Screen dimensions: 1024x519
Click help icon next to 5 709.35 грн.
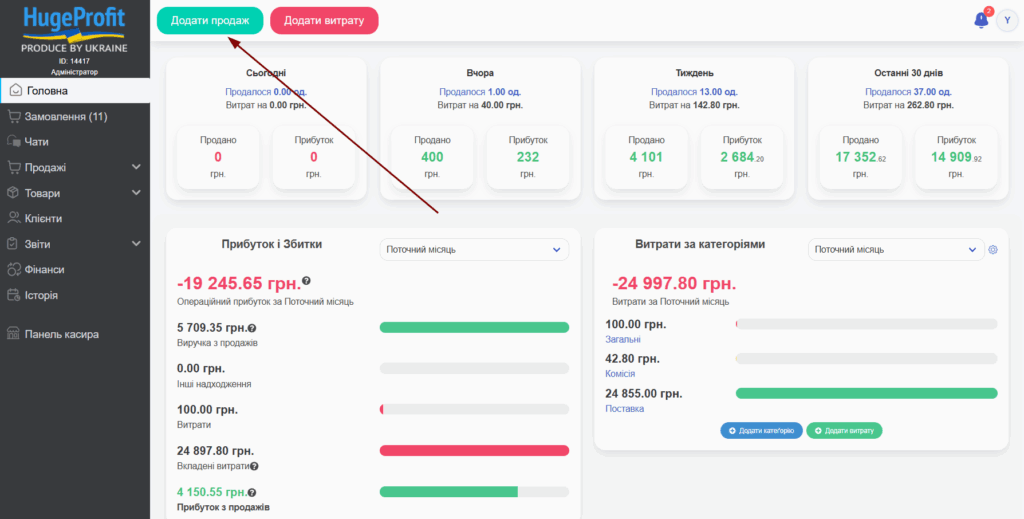252,328
